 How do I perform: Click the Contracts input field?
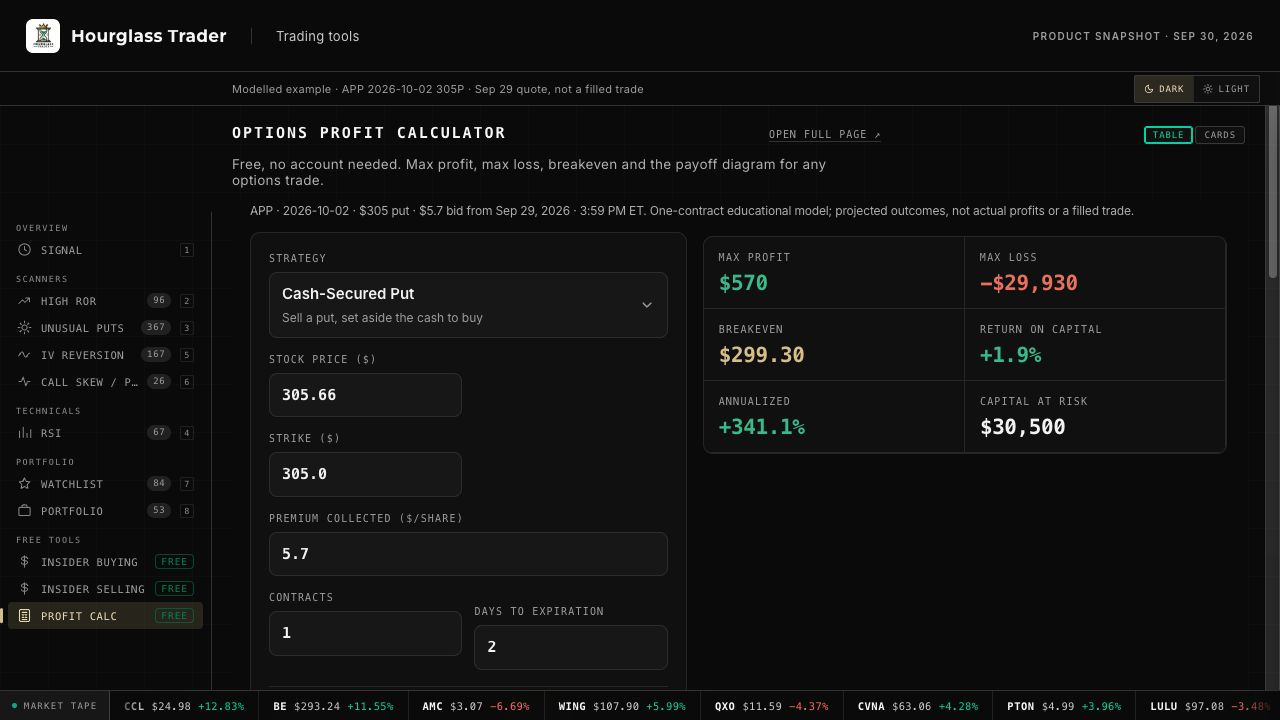coord(365,633)
